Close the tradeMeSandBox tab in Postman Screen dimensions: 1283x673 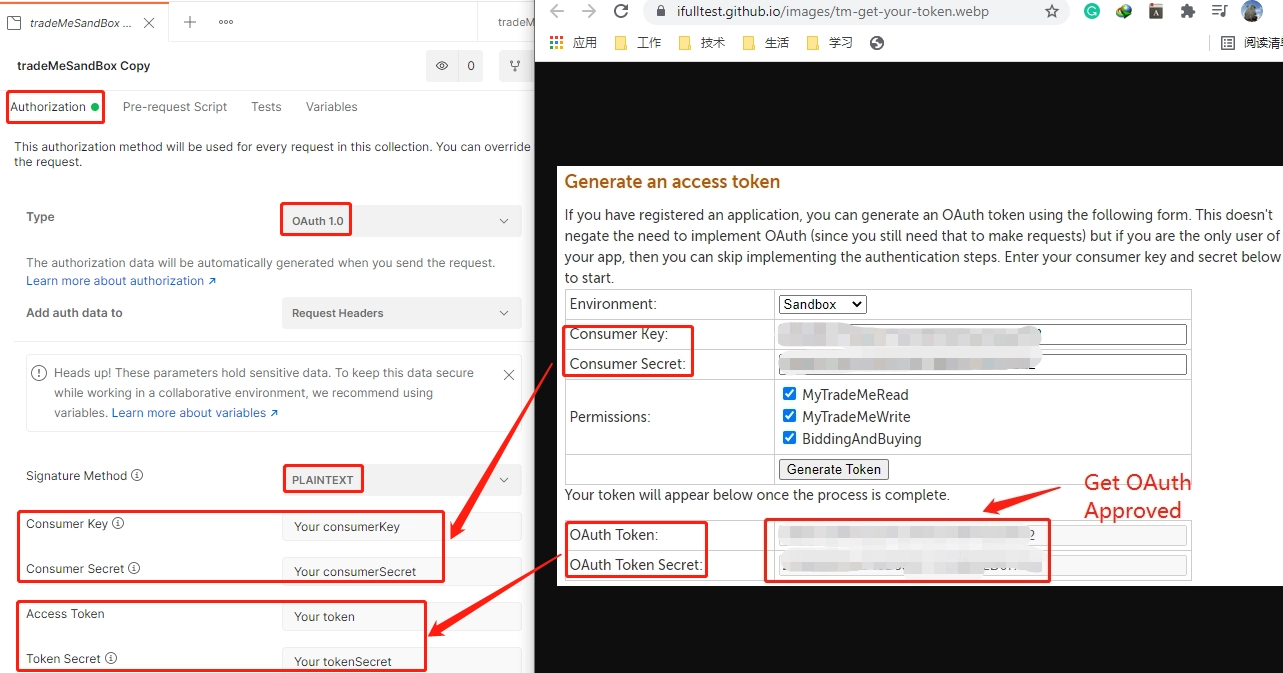click(149, 22)
